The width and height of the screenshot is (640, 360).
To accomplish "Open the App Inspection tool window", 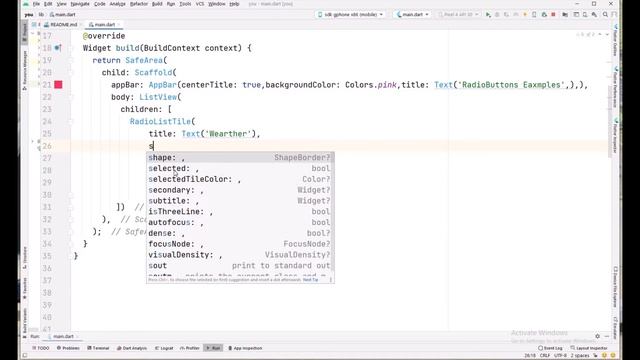I will click(x=245, y=348).
